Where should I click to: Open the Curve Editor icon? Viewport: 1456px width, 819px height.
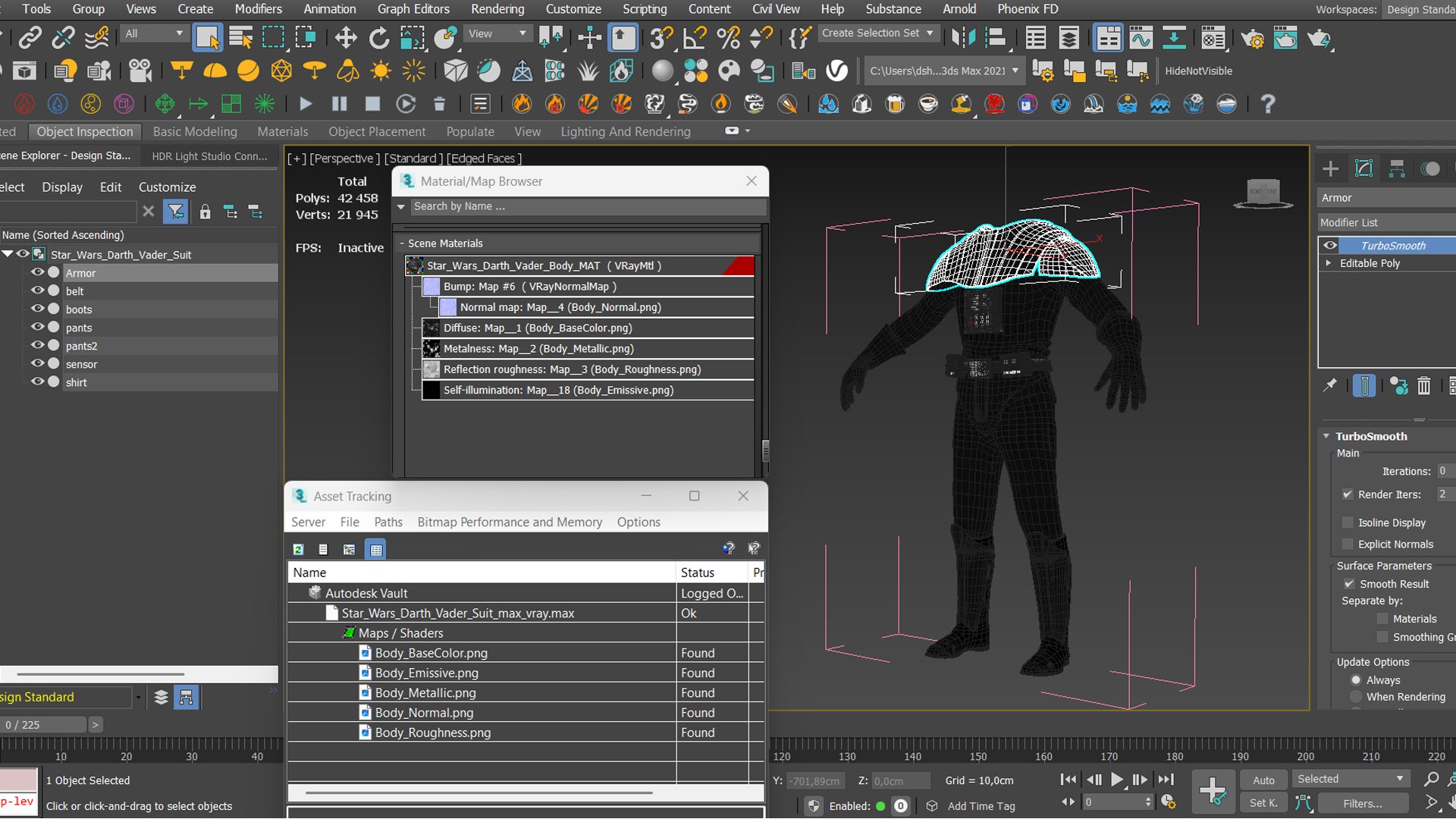1141,37
